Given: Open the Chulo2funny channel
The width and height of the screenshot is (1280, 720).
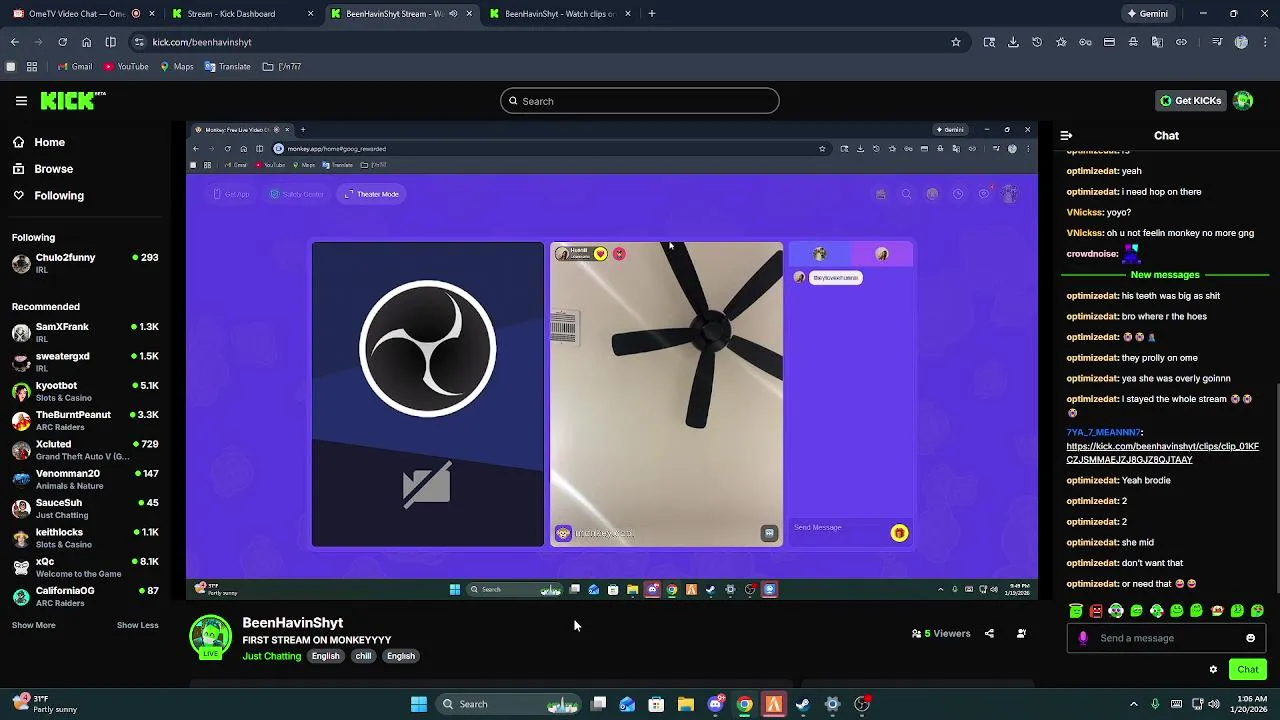Looking at the screenshot, I should pyautogui.click(x=85, y=263).
